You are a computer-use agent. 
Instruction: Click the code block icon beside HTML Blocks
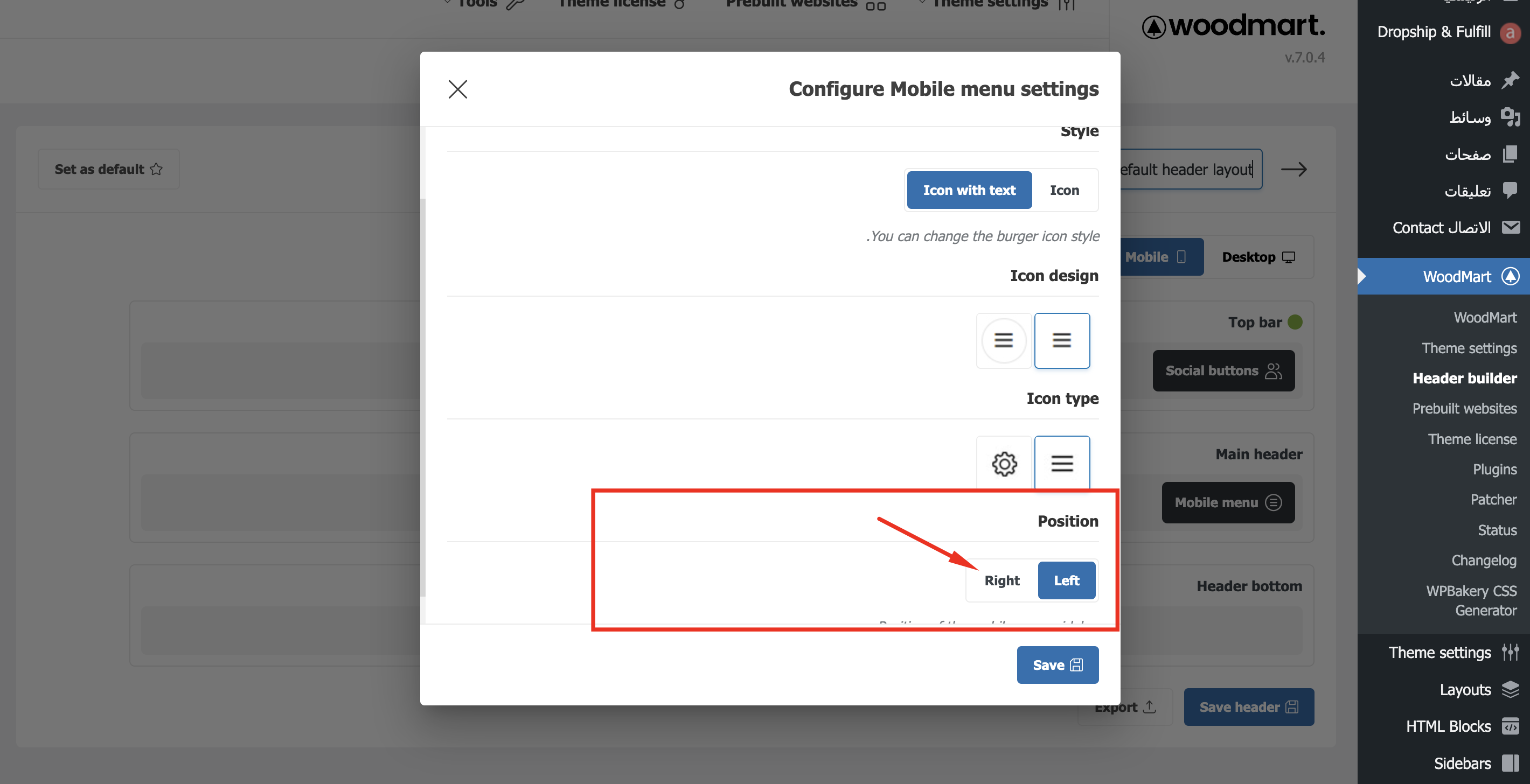tap(1510, 726)
